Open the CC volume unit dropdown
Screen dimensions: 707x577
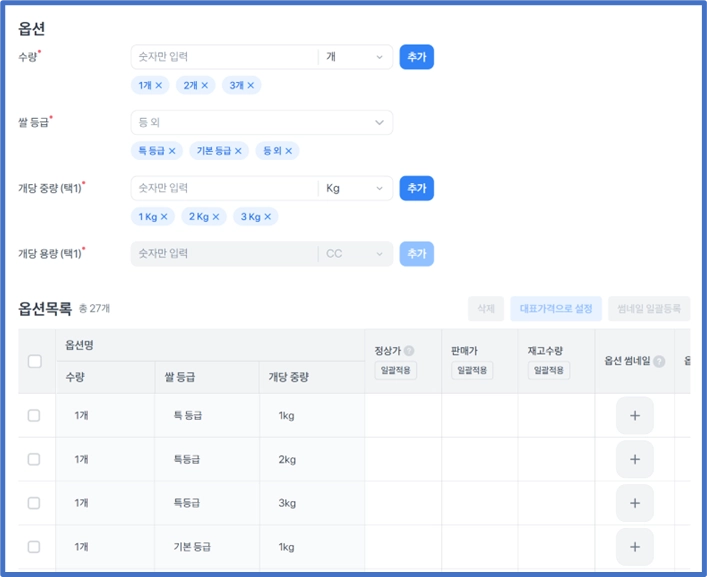click(x=355, y=254)
